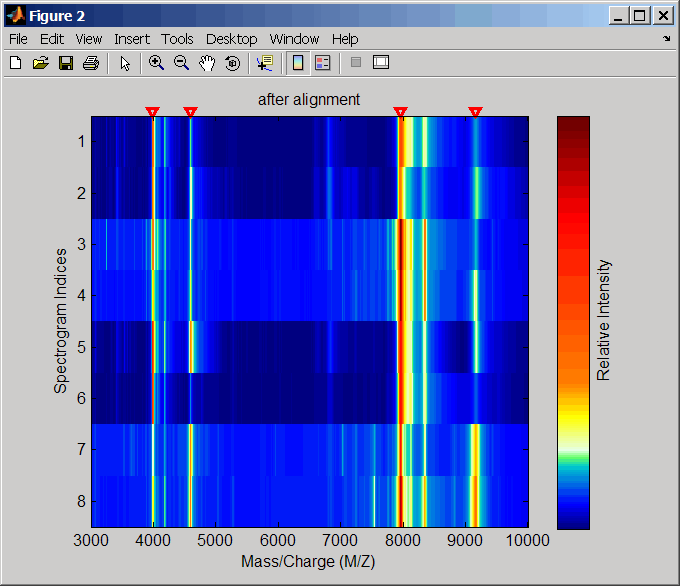The image size is (680, 586).
Task: Toggle the Insert Legend button
Action: pos(322,63)
